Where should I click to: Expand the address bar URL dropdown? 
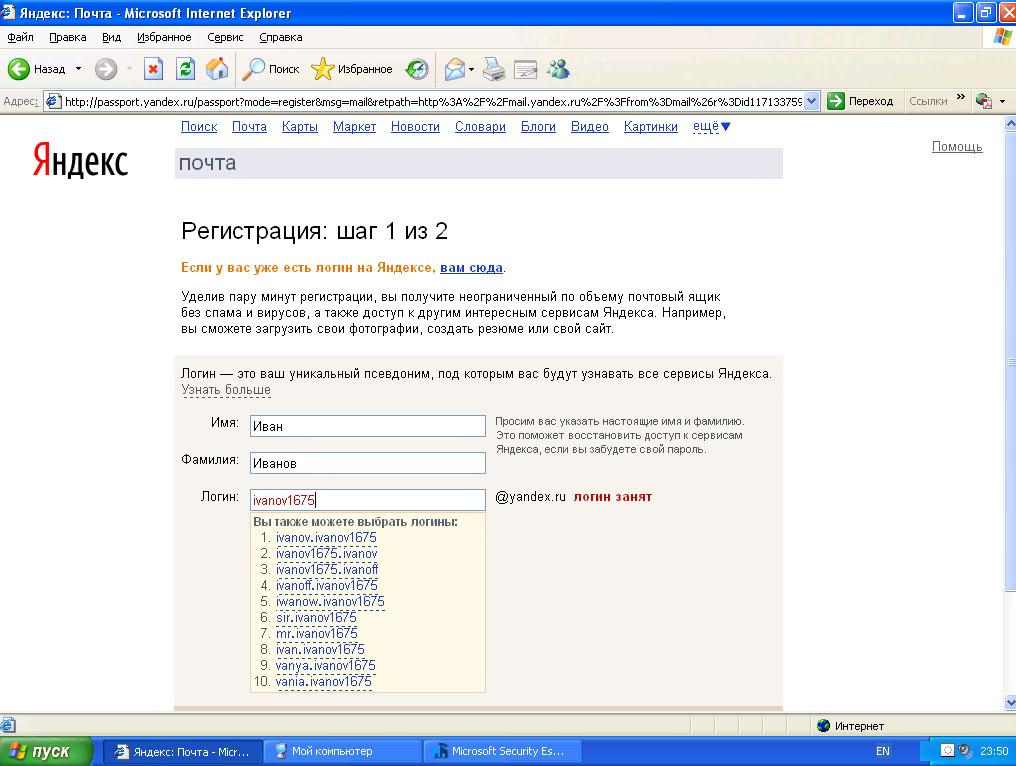pos(812,101)
